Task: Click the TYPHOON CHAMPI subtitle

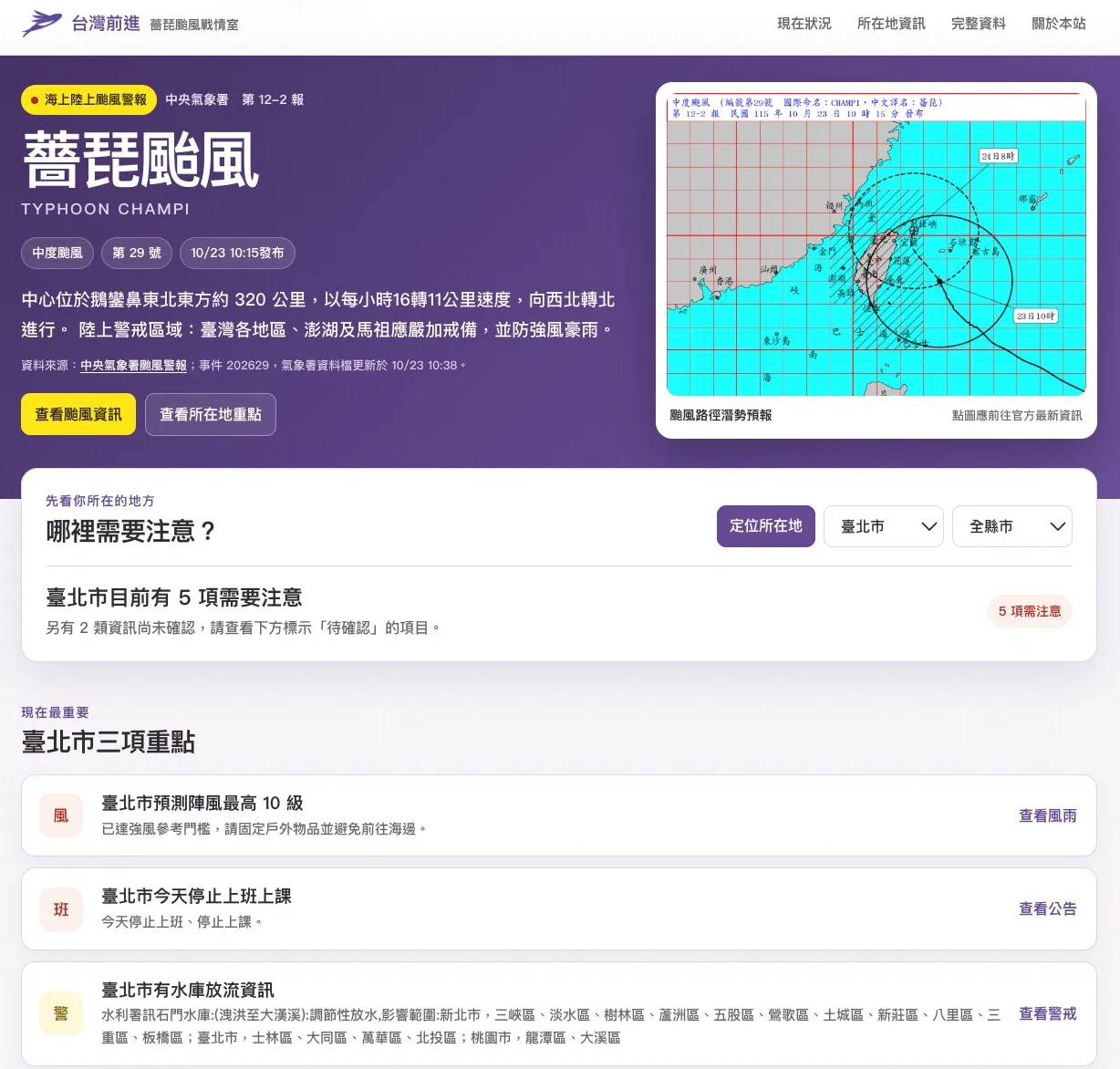Action: [x=106, y=209]
